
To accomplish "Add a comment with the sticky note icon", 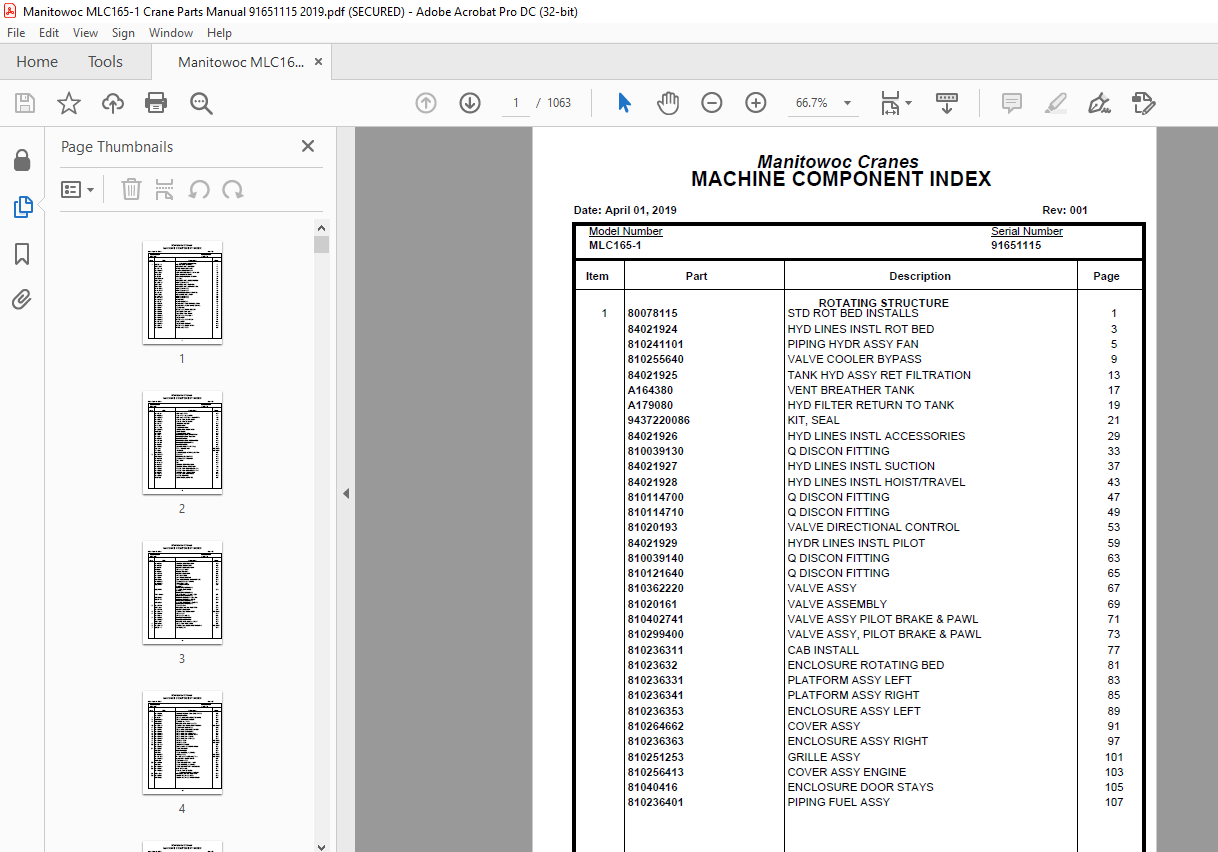I will coord(1011,103).
